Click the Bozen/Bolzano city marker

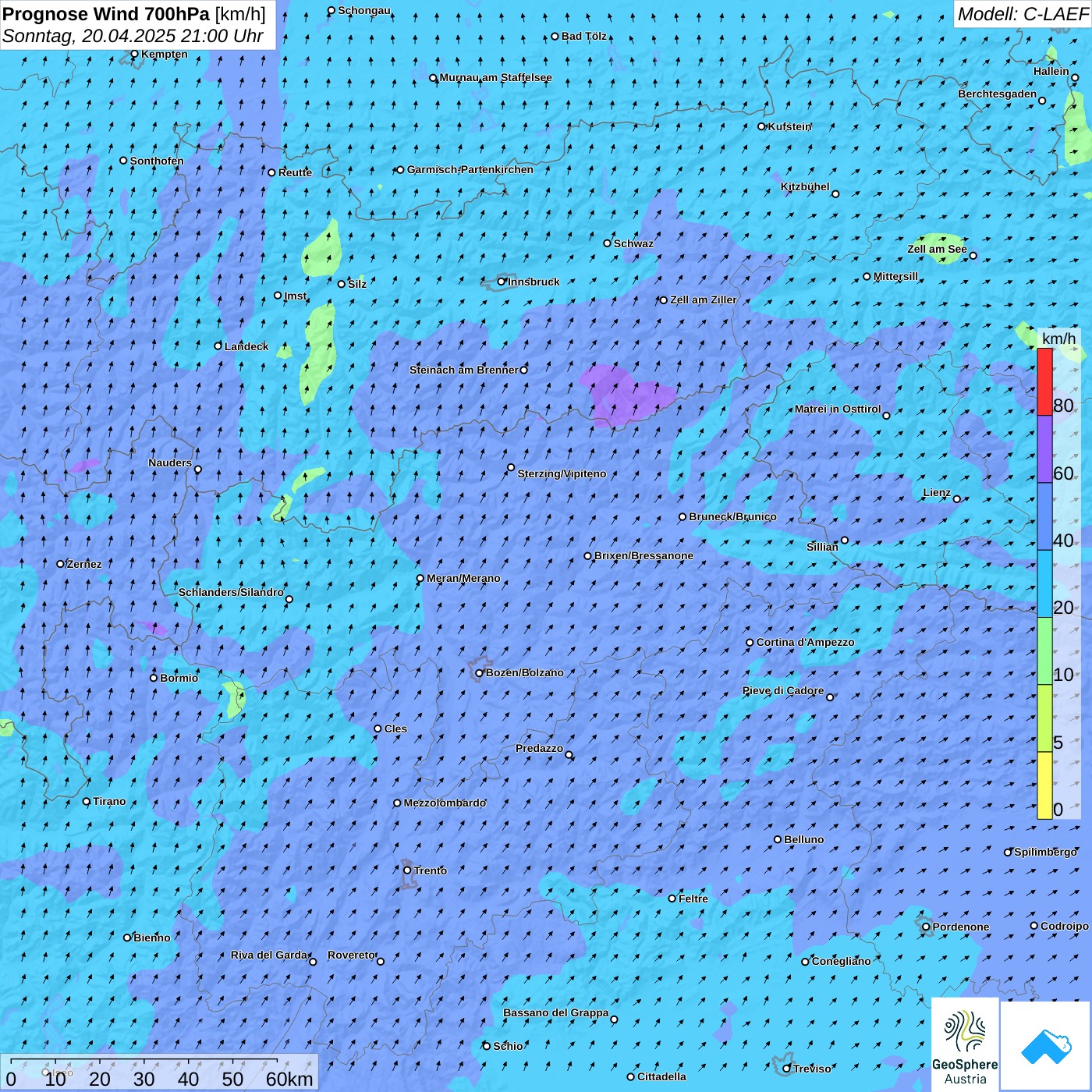pyautogui.click(x=480, y=672)
